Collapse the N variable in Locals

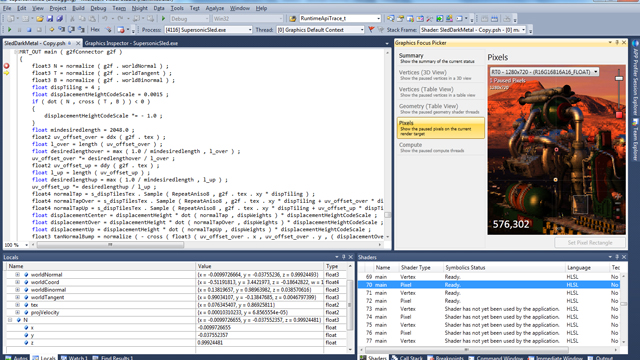[10, 320]
